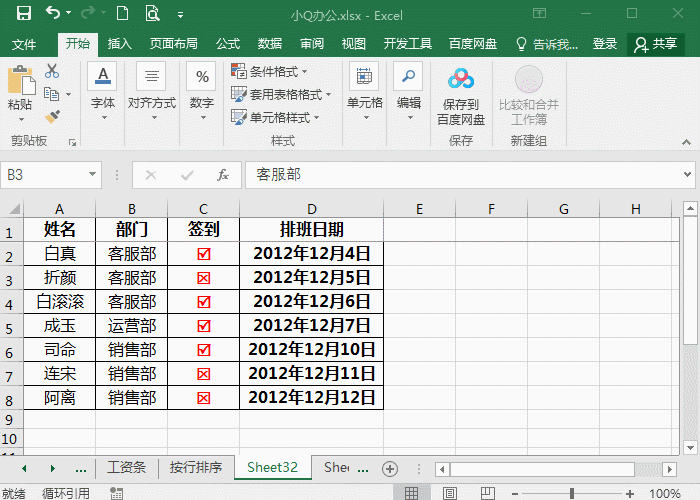Switch to the 开发工具 Developer tab
The image size is (700, 500).
click(408, 44)
